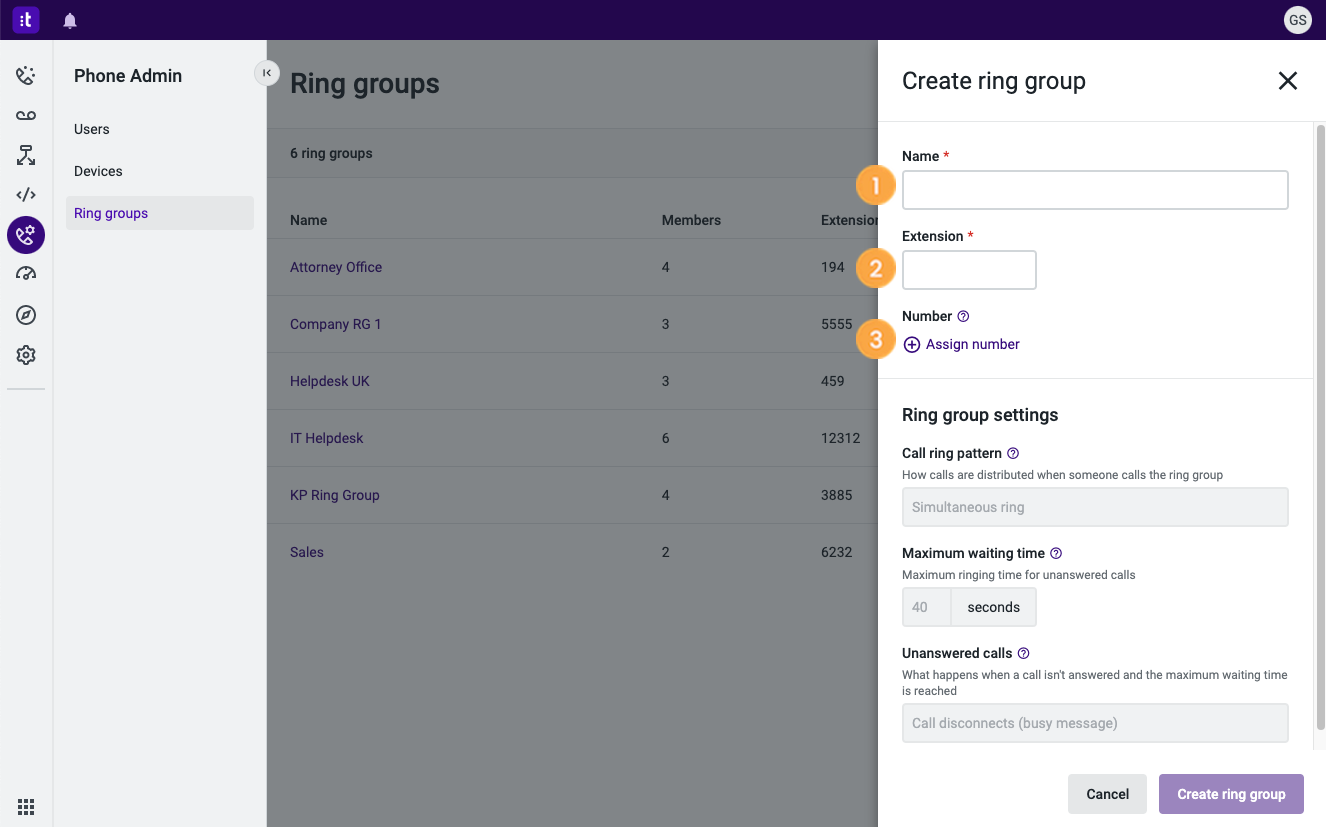The width and height of the screenshot is (1326, 827).
Task: Open the dashboard gauge icon in sidebar
Action: (x=25, y=274)
